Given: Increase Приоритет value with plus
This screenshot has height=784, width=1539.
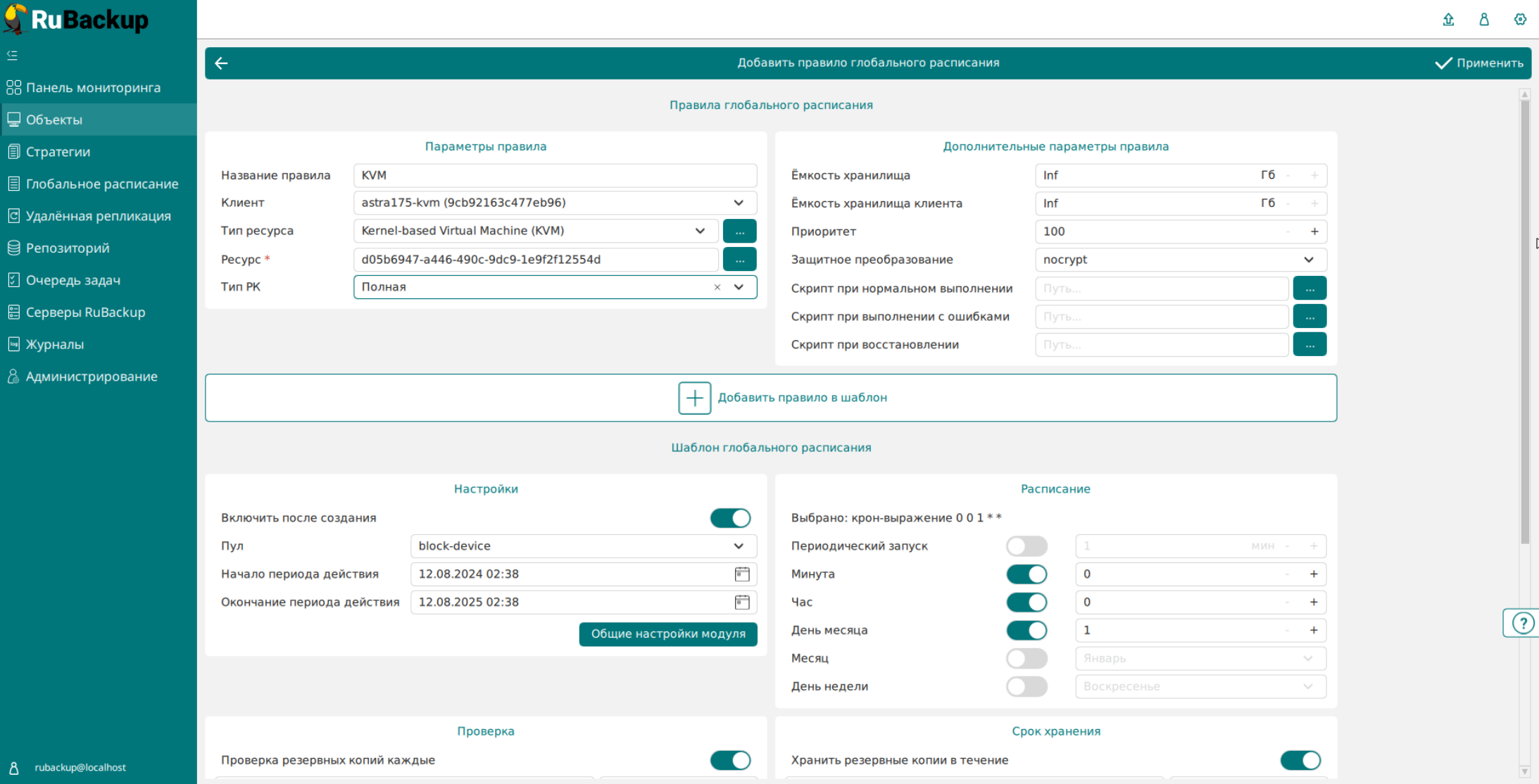Looking at the screenshot, I should point(1314,232).
